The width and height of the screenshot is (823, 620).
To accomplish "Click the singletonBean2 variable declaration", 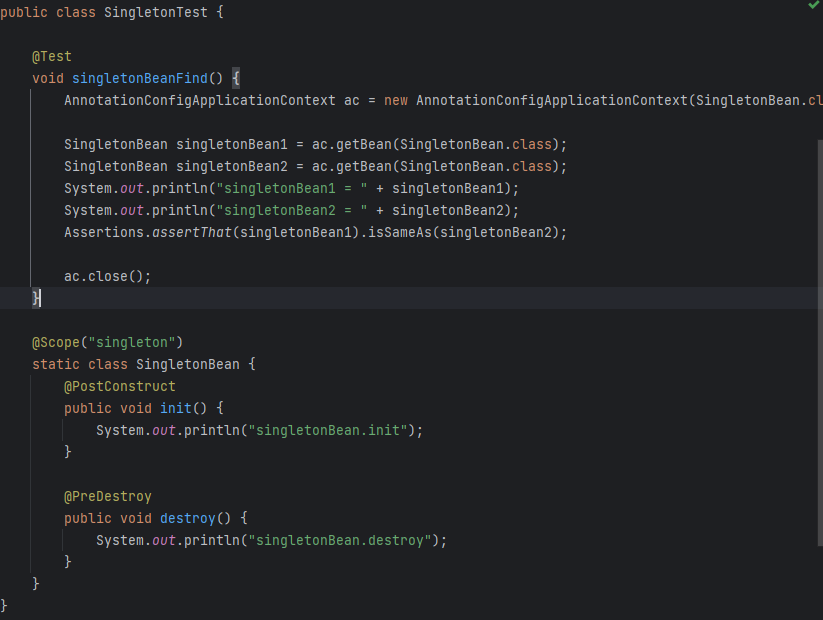I will [x=231, y=166].
